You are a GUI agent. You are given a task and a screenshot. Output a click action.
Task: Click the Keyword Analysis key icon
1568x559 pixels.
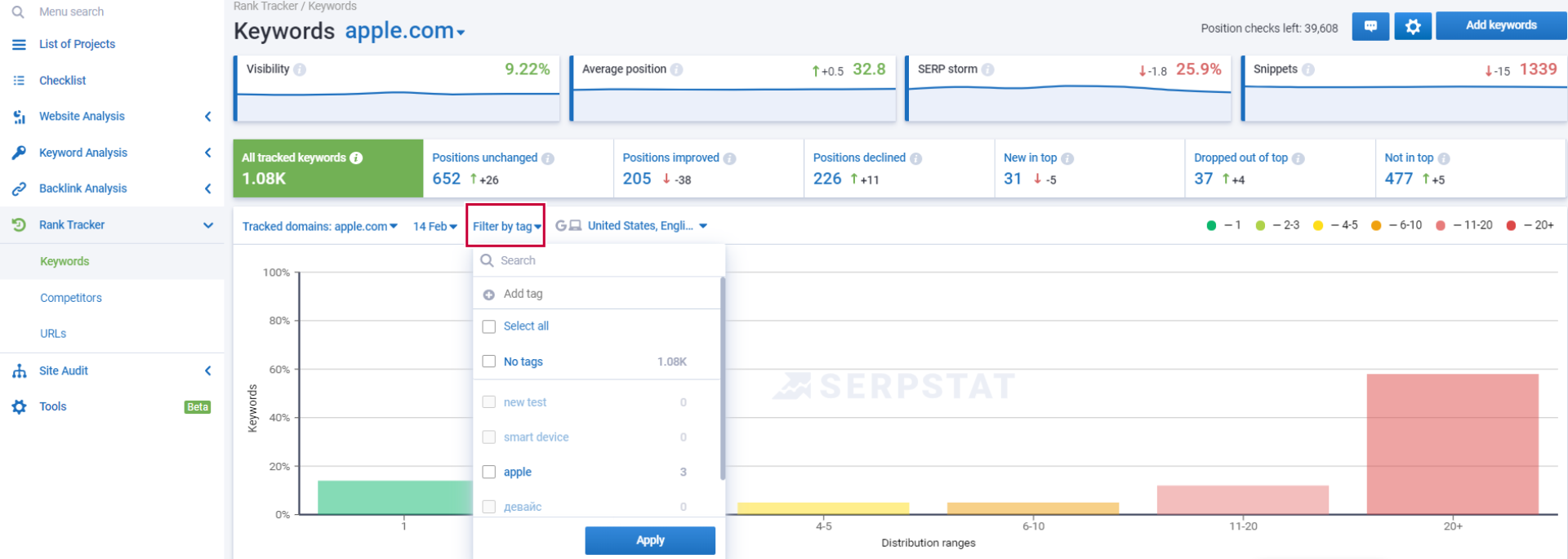[x=19, y=153]
